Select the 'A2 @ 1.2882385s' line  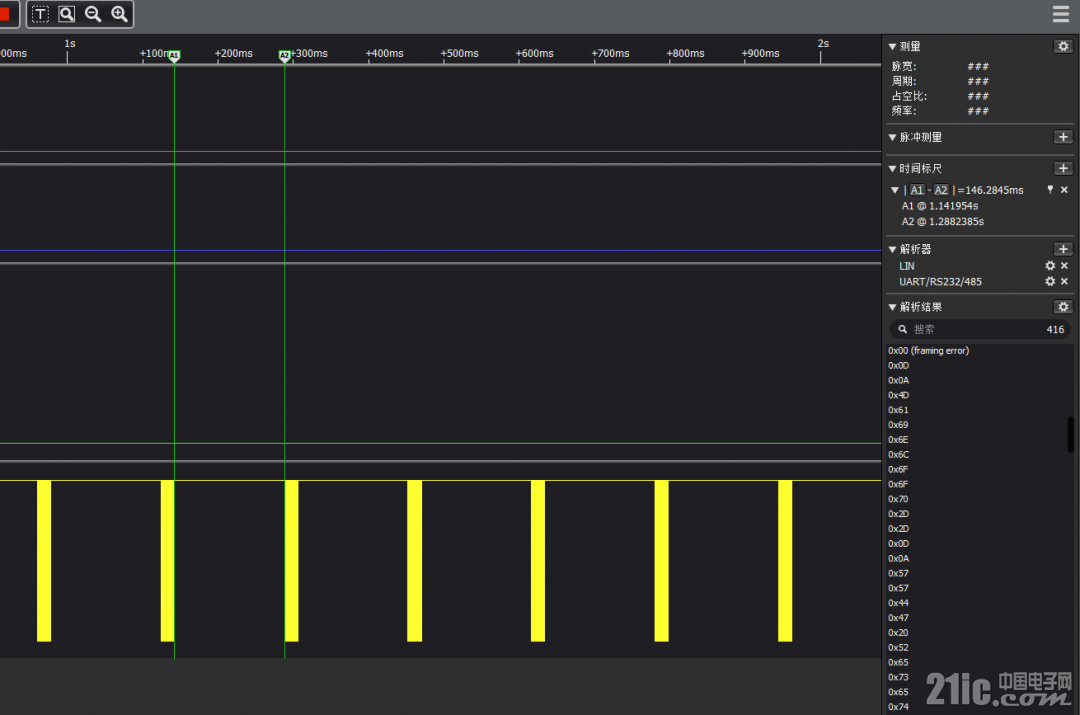click(942, 222)
